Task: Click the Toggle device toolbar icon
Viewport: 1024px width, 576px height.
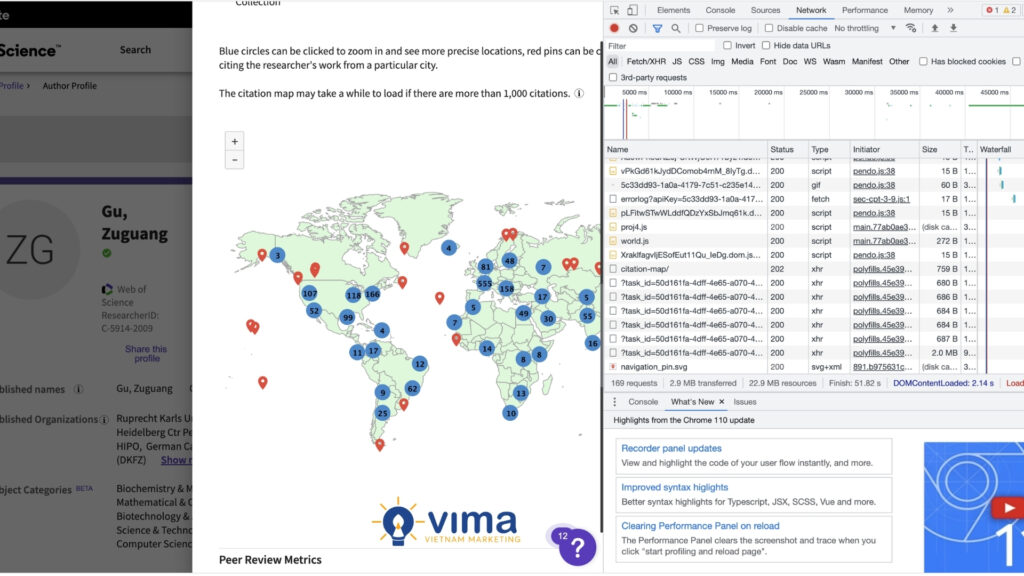Action: coord(632,10)
